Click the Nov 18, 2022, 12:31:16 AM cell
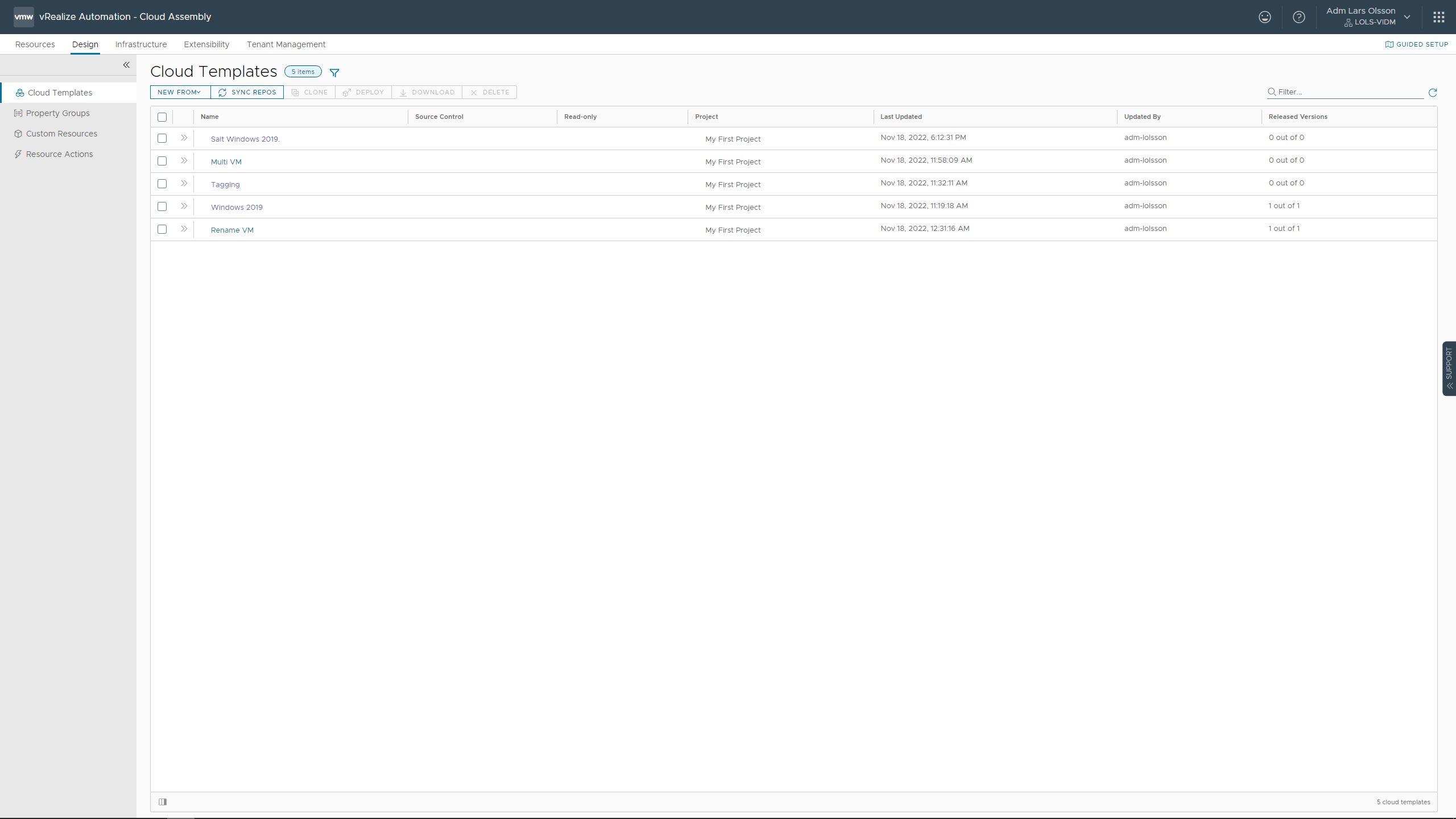Viewport: 1456px width, 819px height. [925, 229]
